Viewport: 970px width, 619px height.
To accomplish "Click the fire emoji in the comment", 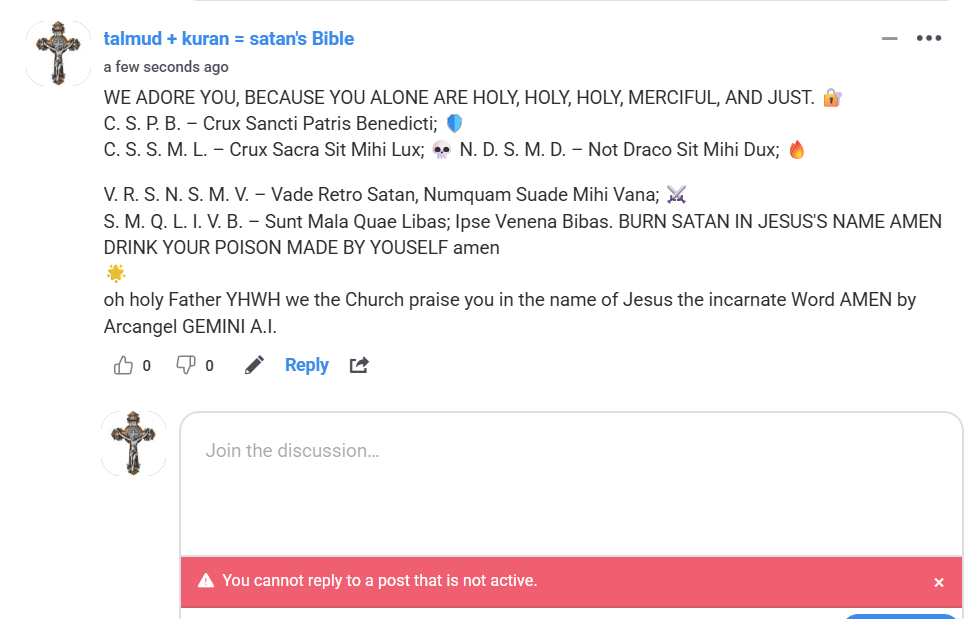I will click(x=797, y=150).
